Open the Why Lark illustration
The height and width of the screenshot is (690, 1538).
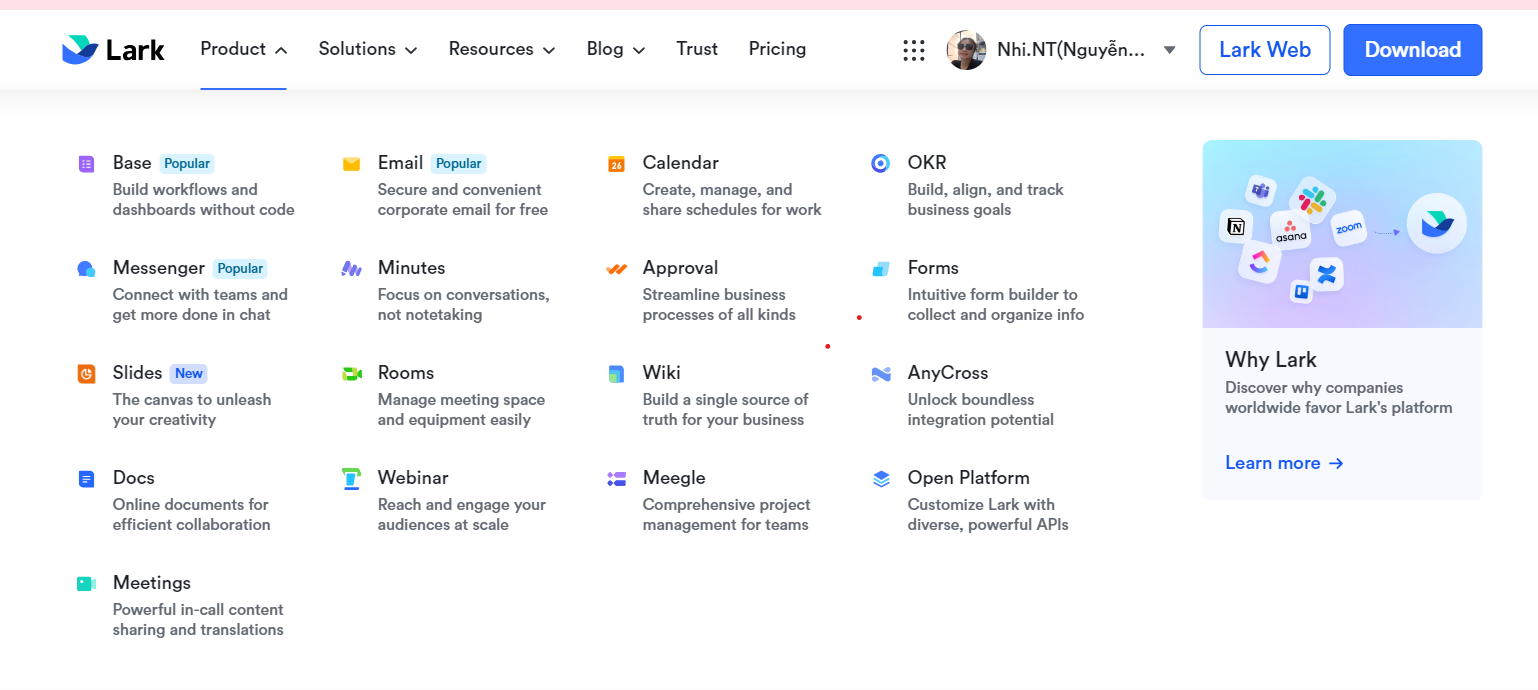(1342, 234)
